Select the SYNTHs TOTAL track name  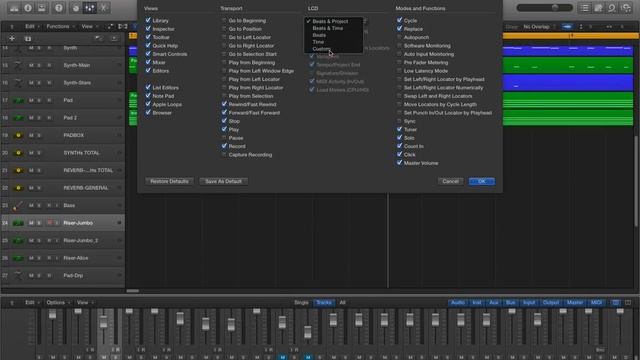point(81,153)
